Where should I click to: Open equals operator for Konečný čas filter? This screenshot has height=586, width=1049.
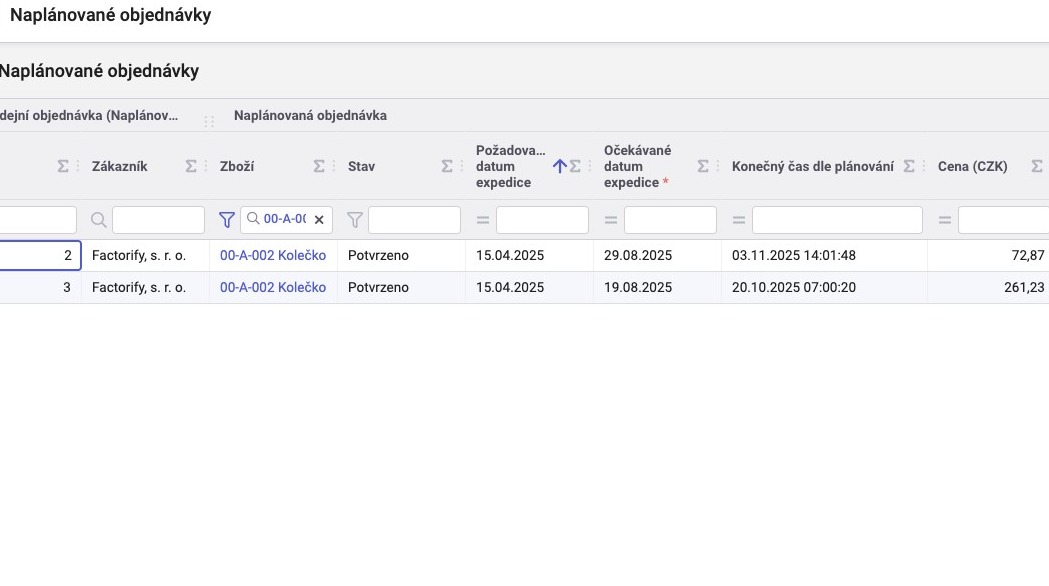738,220
